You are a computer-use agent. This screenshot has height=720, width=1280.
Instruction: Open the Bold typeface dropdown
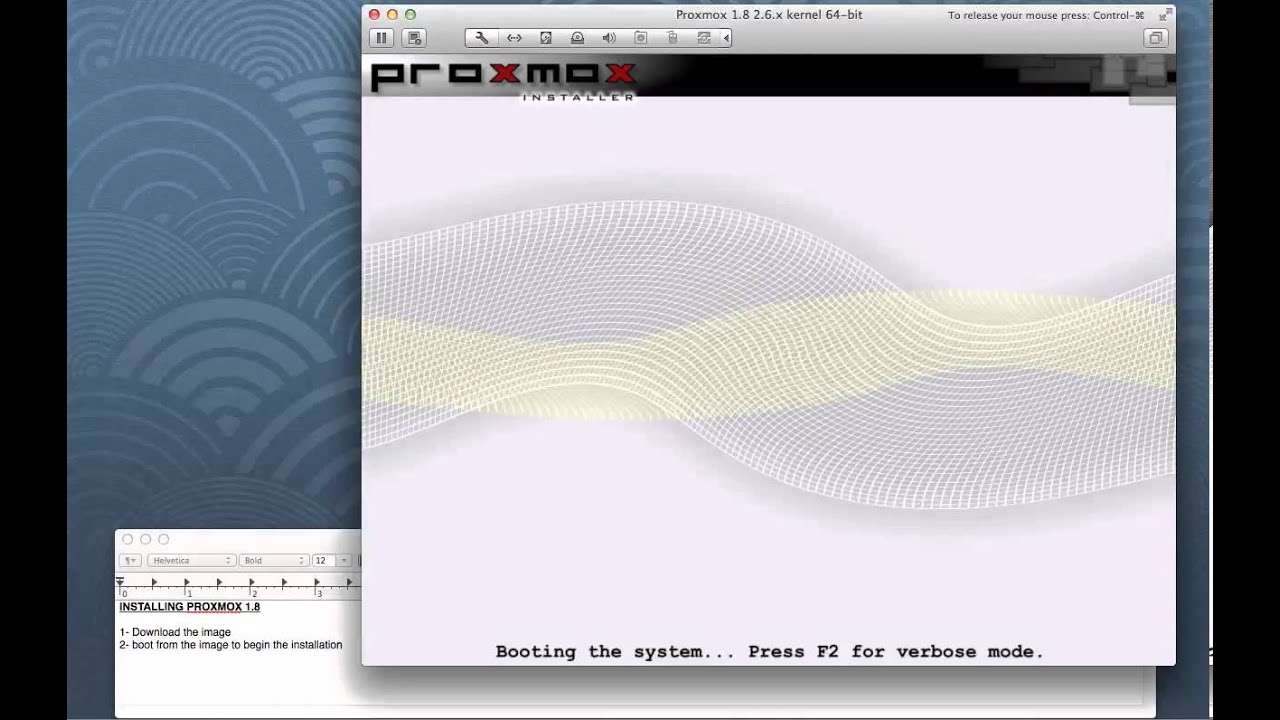pos(272,561)
